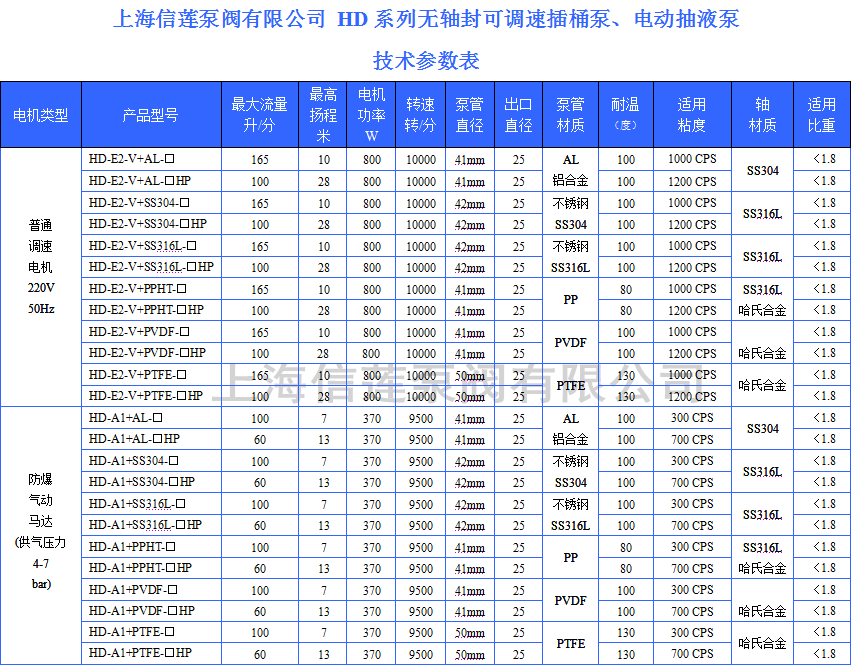Select model cell HD-E2-V+SS316L-□HP

pos(151,267)
